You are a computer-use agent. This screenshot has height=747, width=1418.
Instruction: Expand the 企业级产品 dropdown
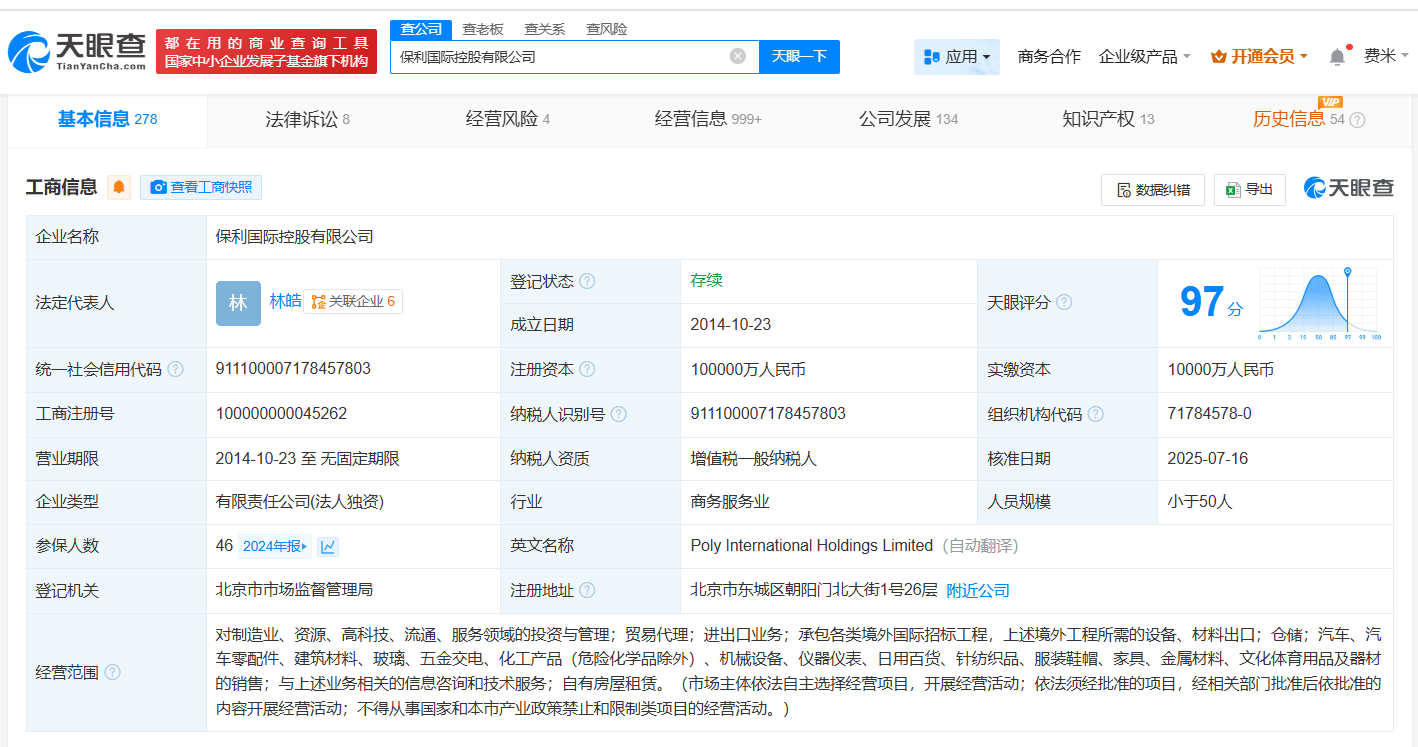tap(1144, 57)
